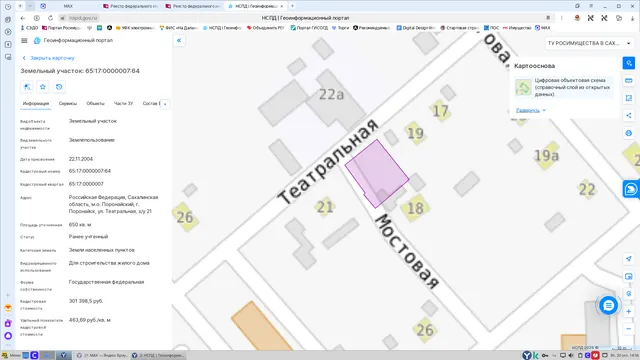Switch to first Реестр федерального browser tab
The width and height of the screenshot is (640, 360).
tap(131, 6)
